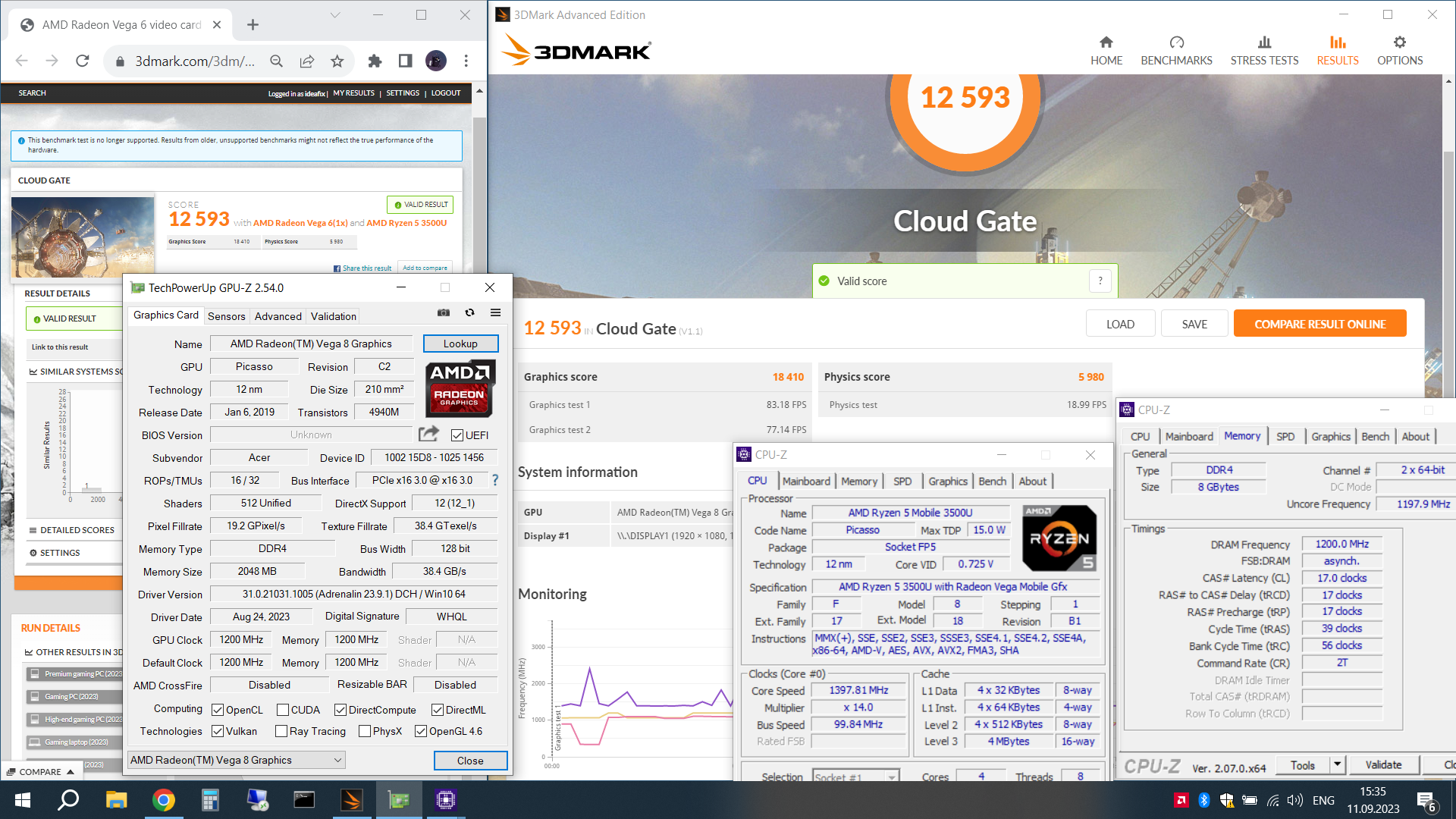The width and height of the screenshot is (1456, 819).
Task: Click Cloud Gate result thumbnail image
Action: tap(83, 237)
